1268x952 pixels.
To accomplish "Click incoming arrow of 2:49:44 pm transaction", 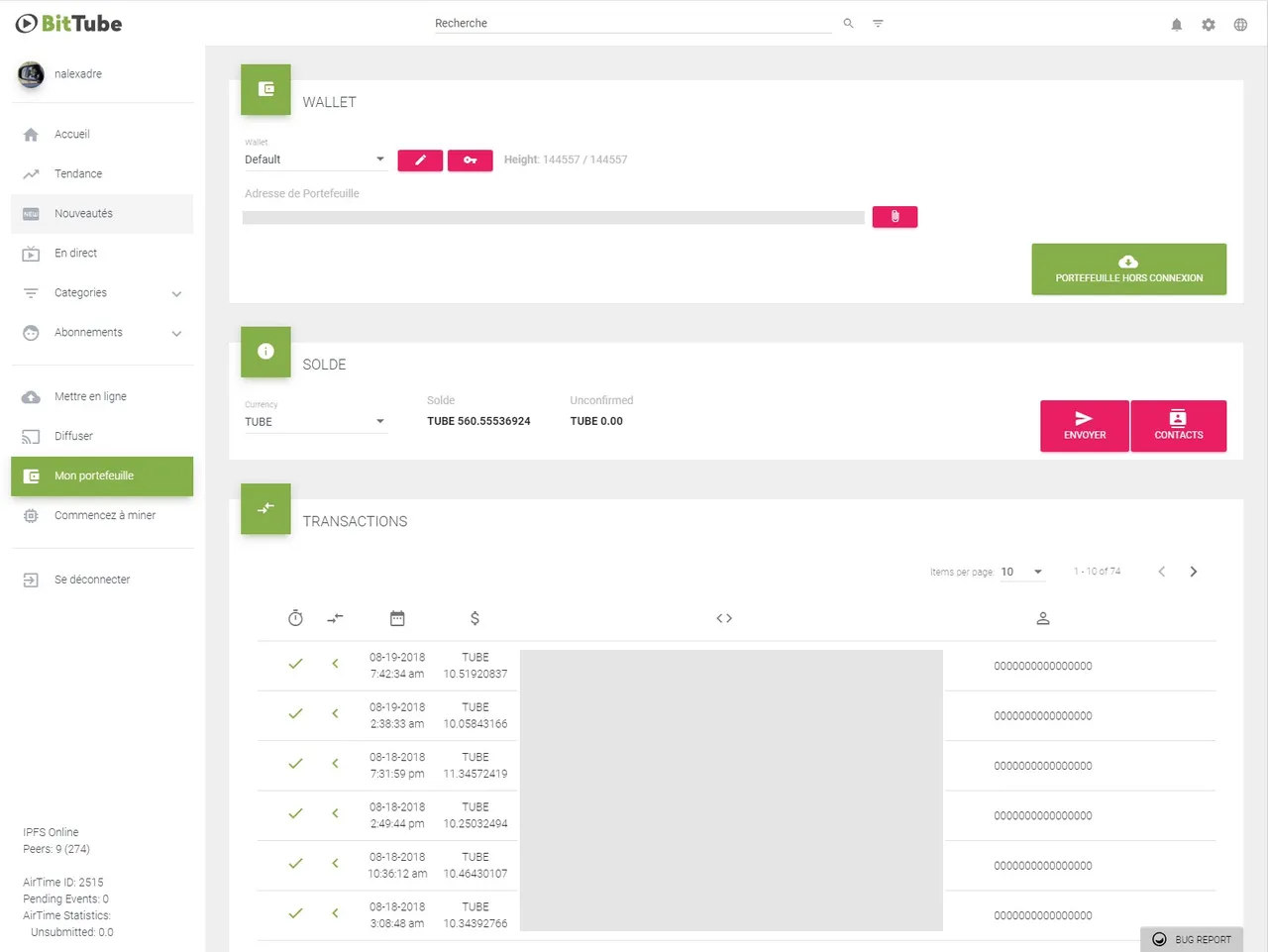I will pos(335,813).
